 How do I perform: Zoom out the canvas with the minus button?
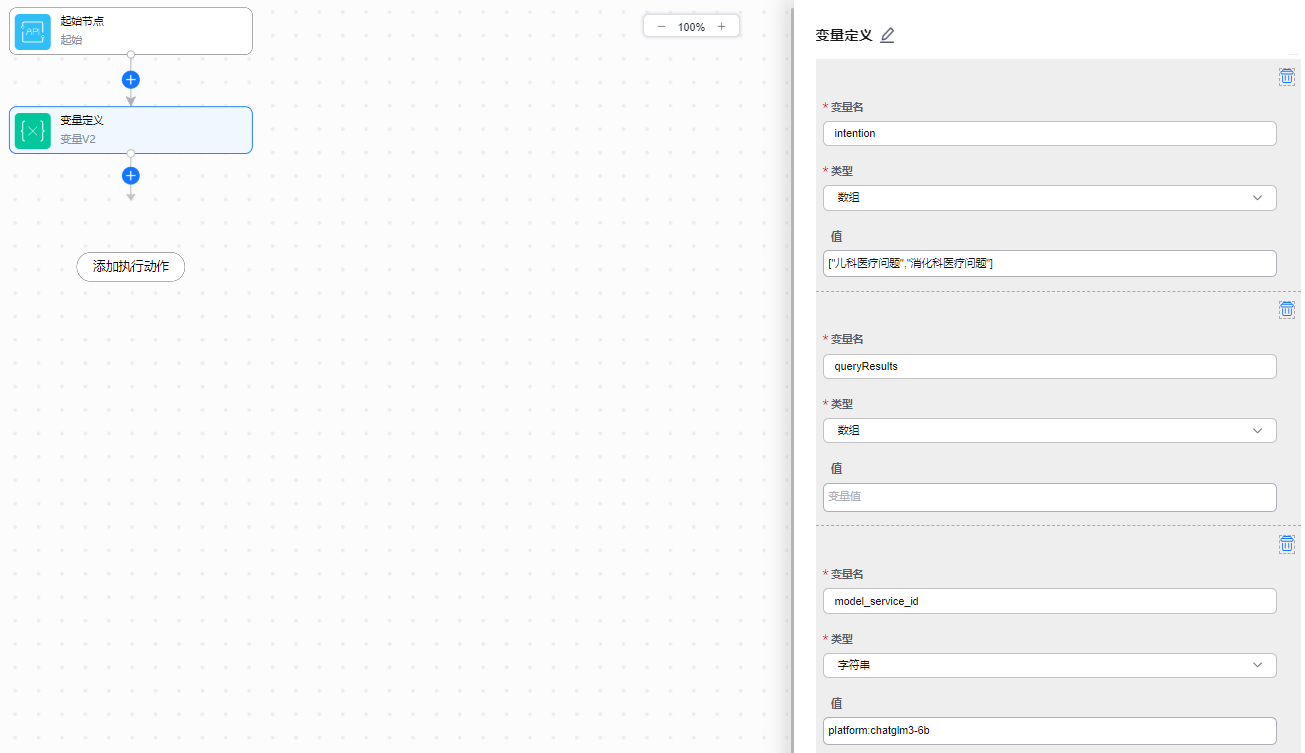coord(661,26)
